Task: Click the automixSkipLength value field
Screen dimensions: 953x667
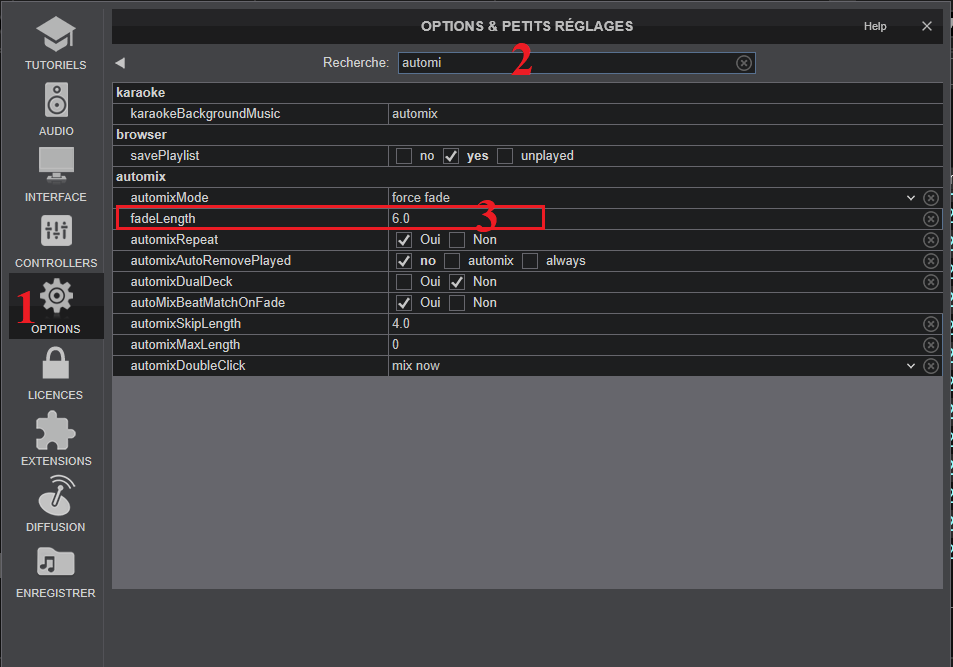Action: [650, 324]
